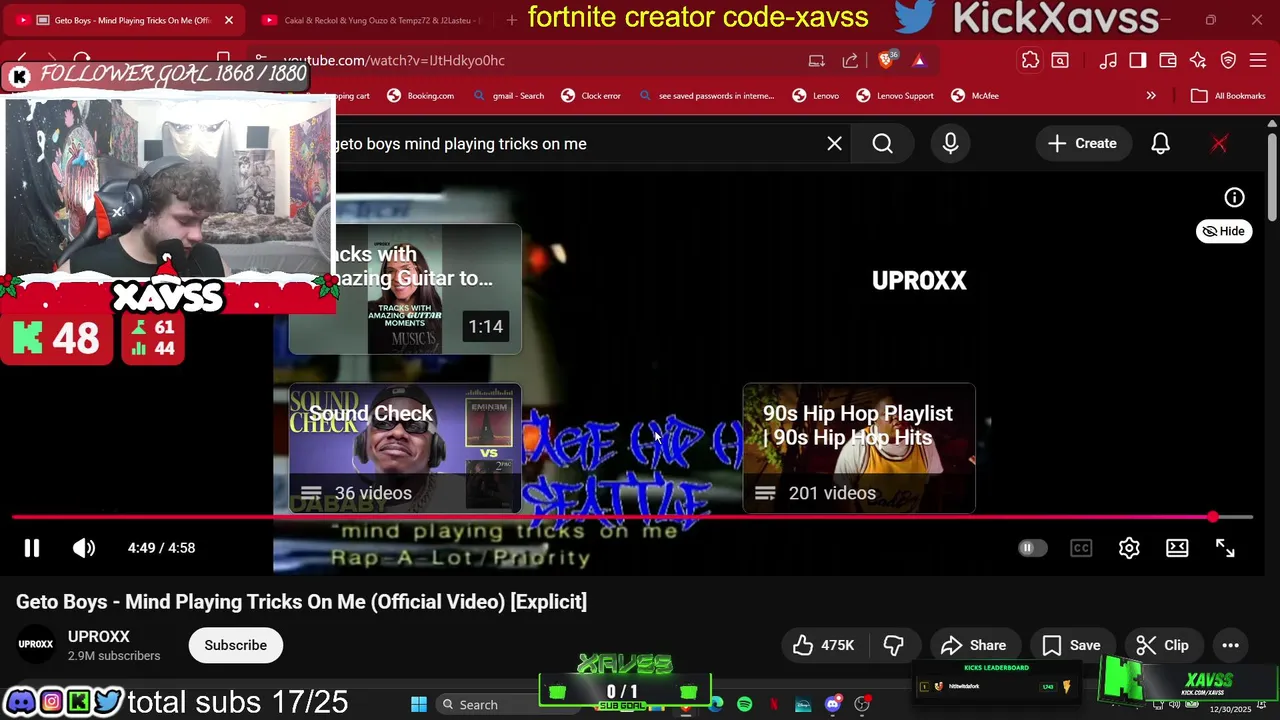Toggle the browser sidebar panel
The height and width of the screenshot is (720, 1280).
(x=1138, y=60)
